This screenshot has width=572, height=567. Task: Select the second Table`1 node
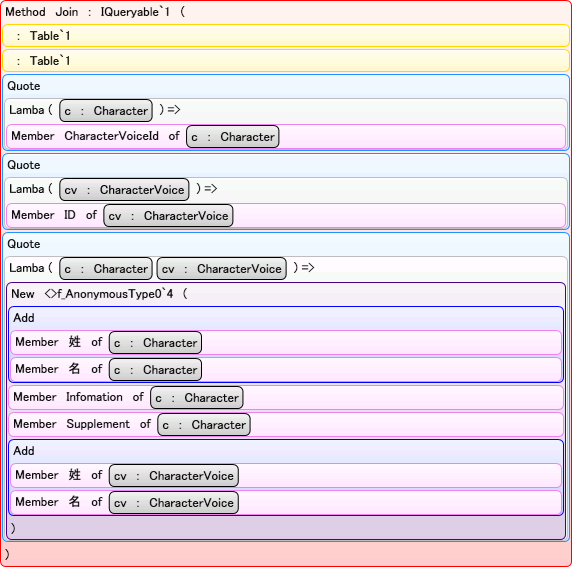point(286,61)
